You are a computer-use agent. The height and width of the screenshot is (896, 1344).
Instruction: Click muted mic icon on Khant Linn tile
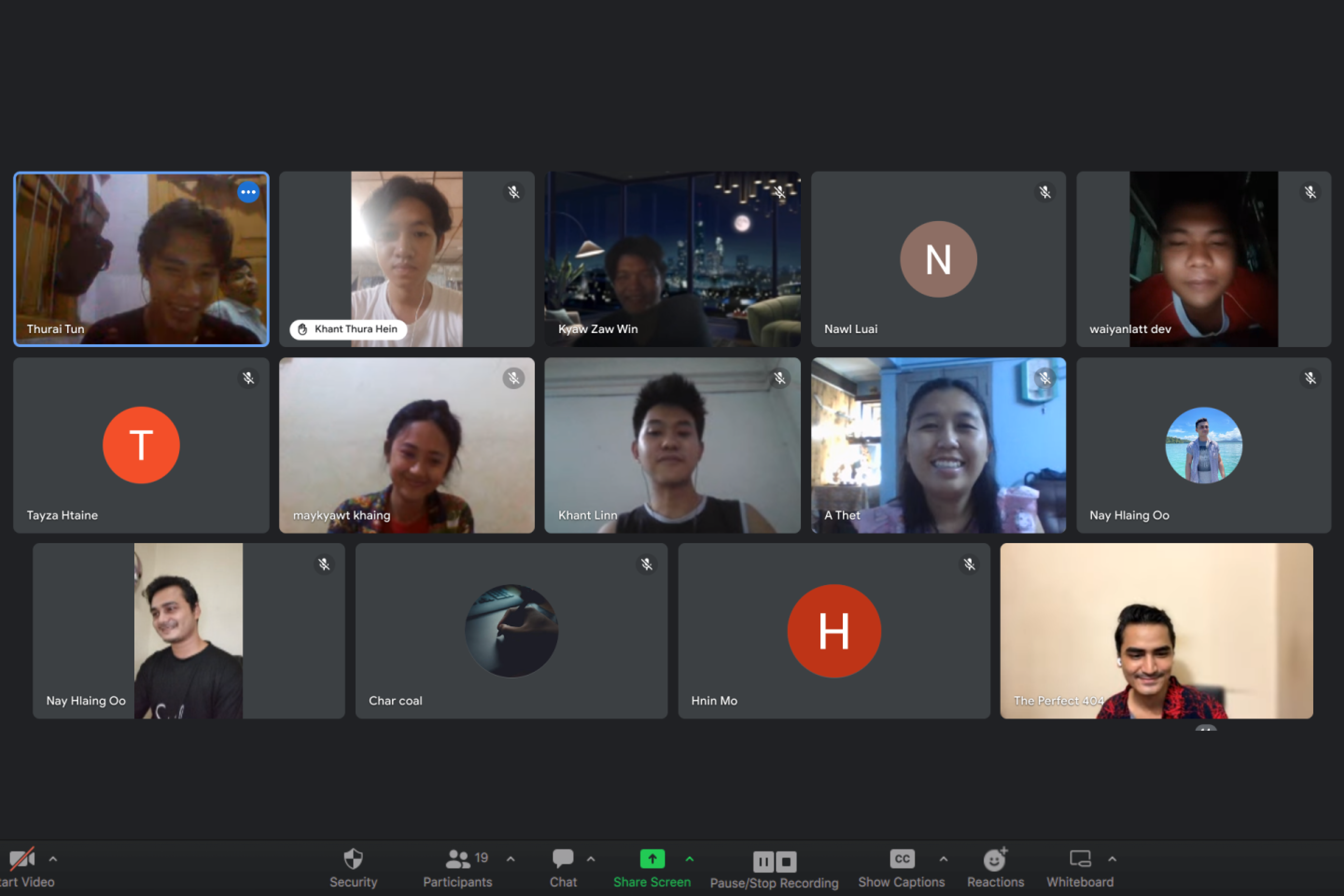779,378
